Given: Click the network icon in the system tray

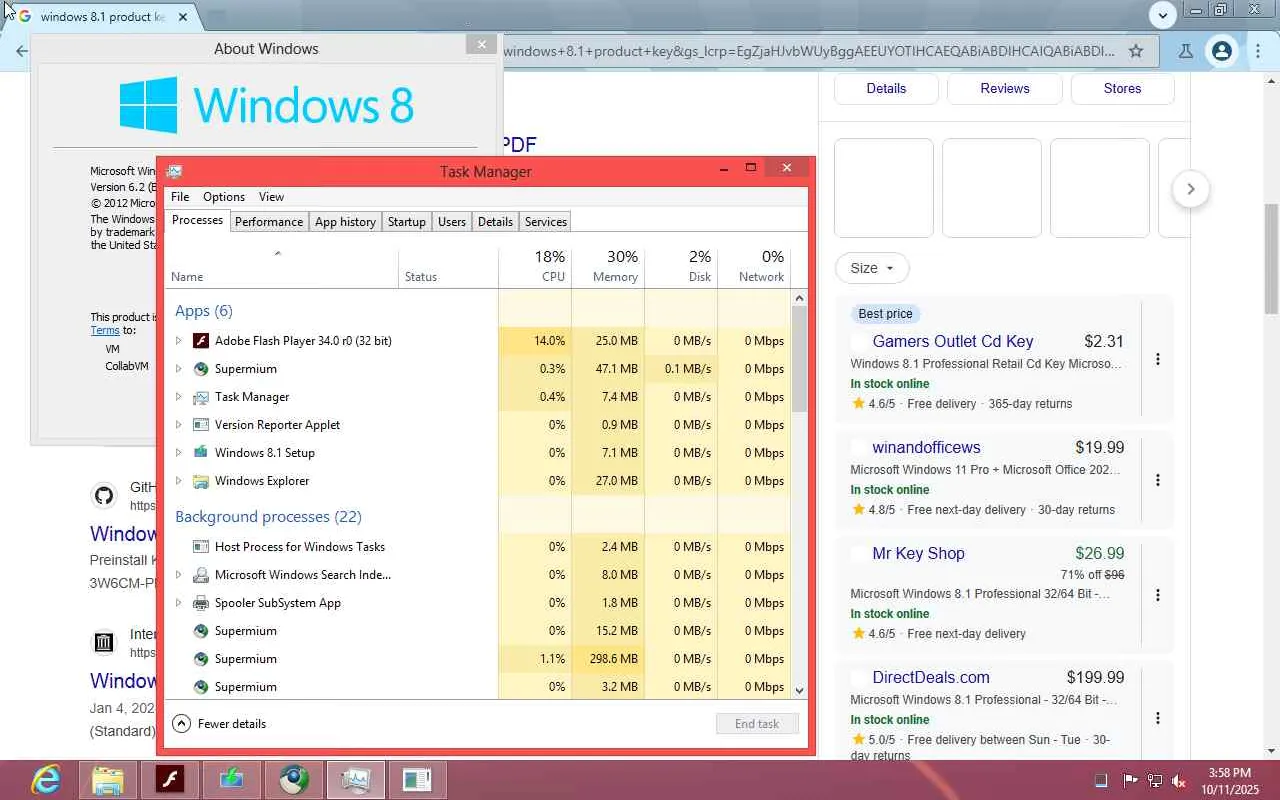Looking at the screenshot, I should click(1155, 780).
